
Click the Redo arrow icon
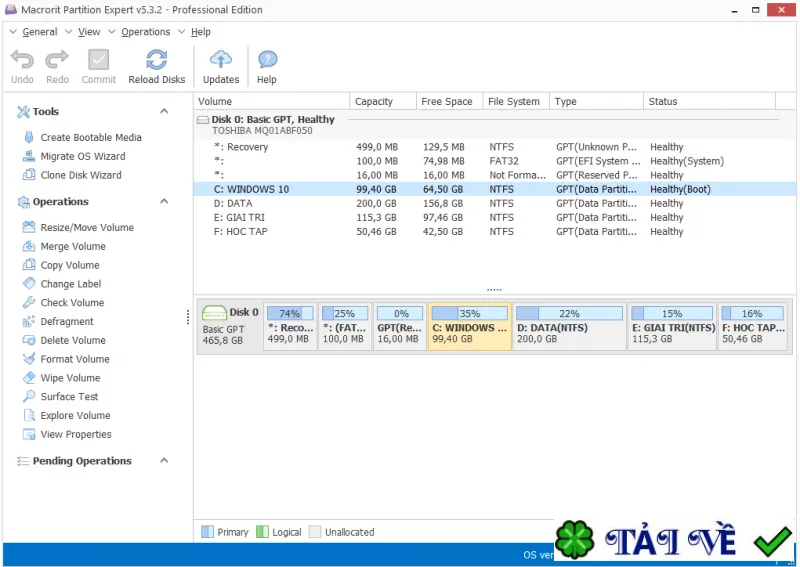pos(57,60)
